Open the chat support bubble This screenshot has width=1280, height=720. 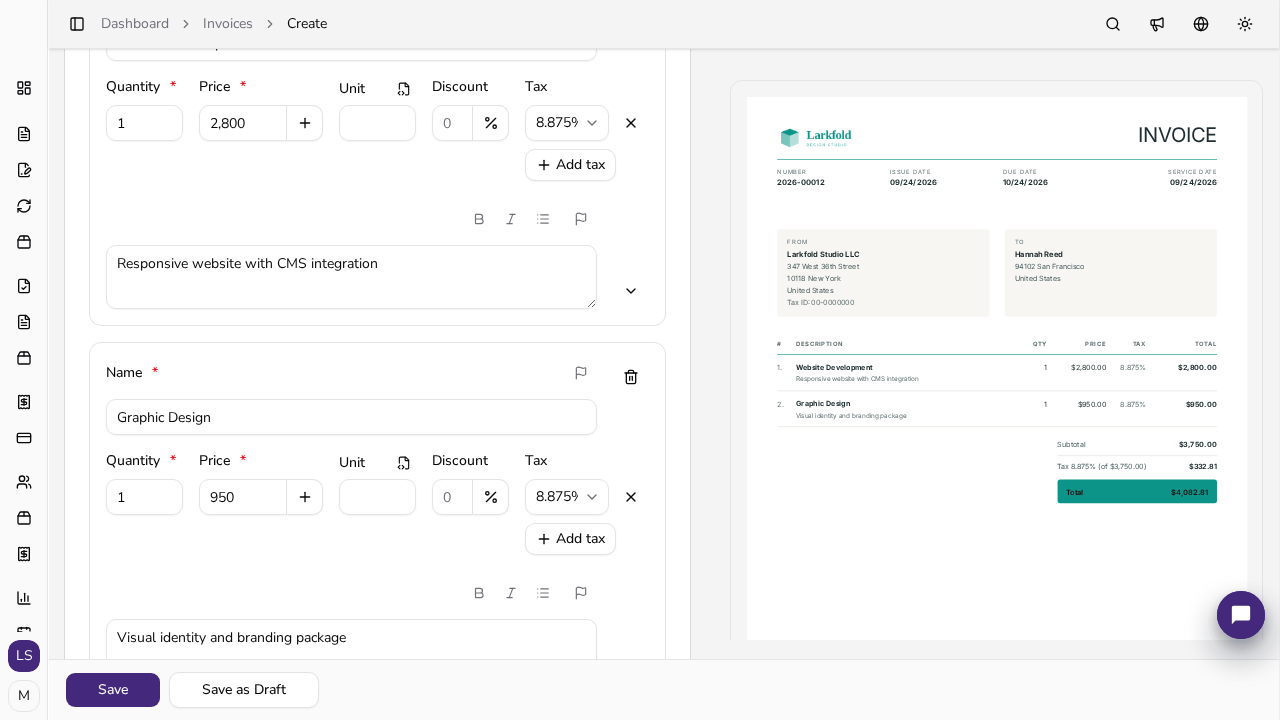(1241, 615)
